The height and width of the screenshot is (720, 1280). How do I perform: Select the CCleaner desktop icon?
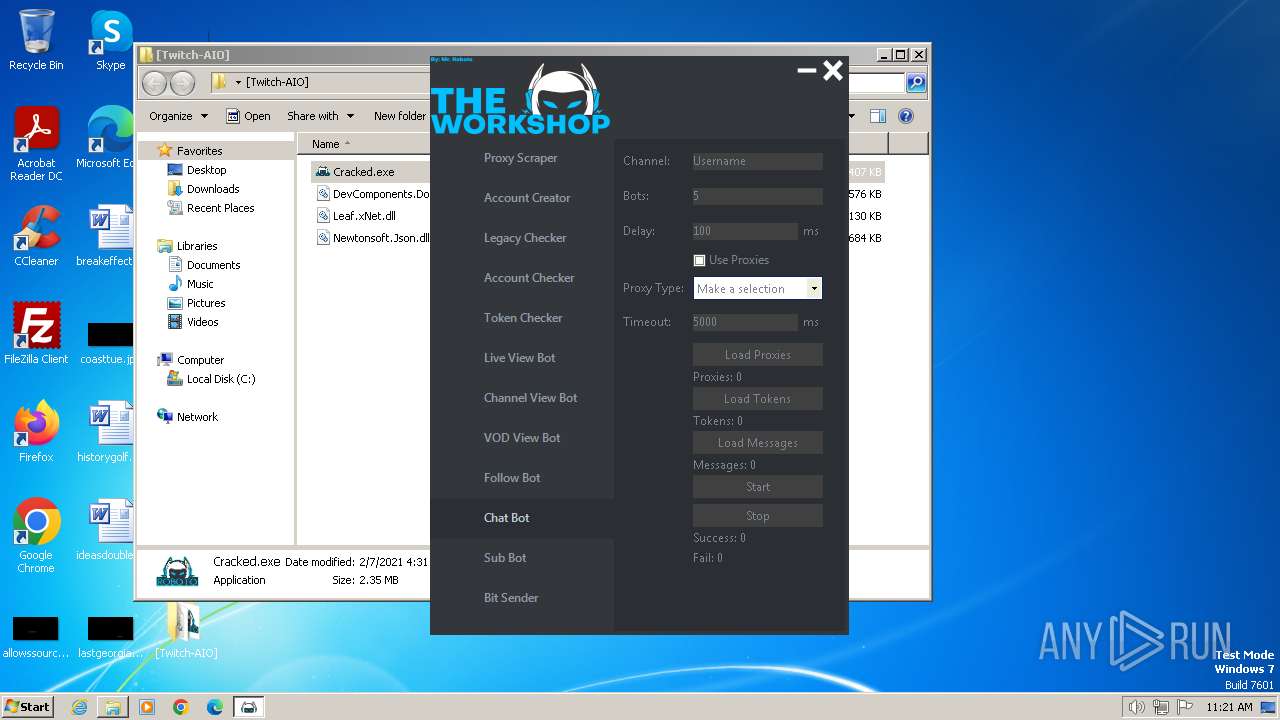(x=36, y=236)
